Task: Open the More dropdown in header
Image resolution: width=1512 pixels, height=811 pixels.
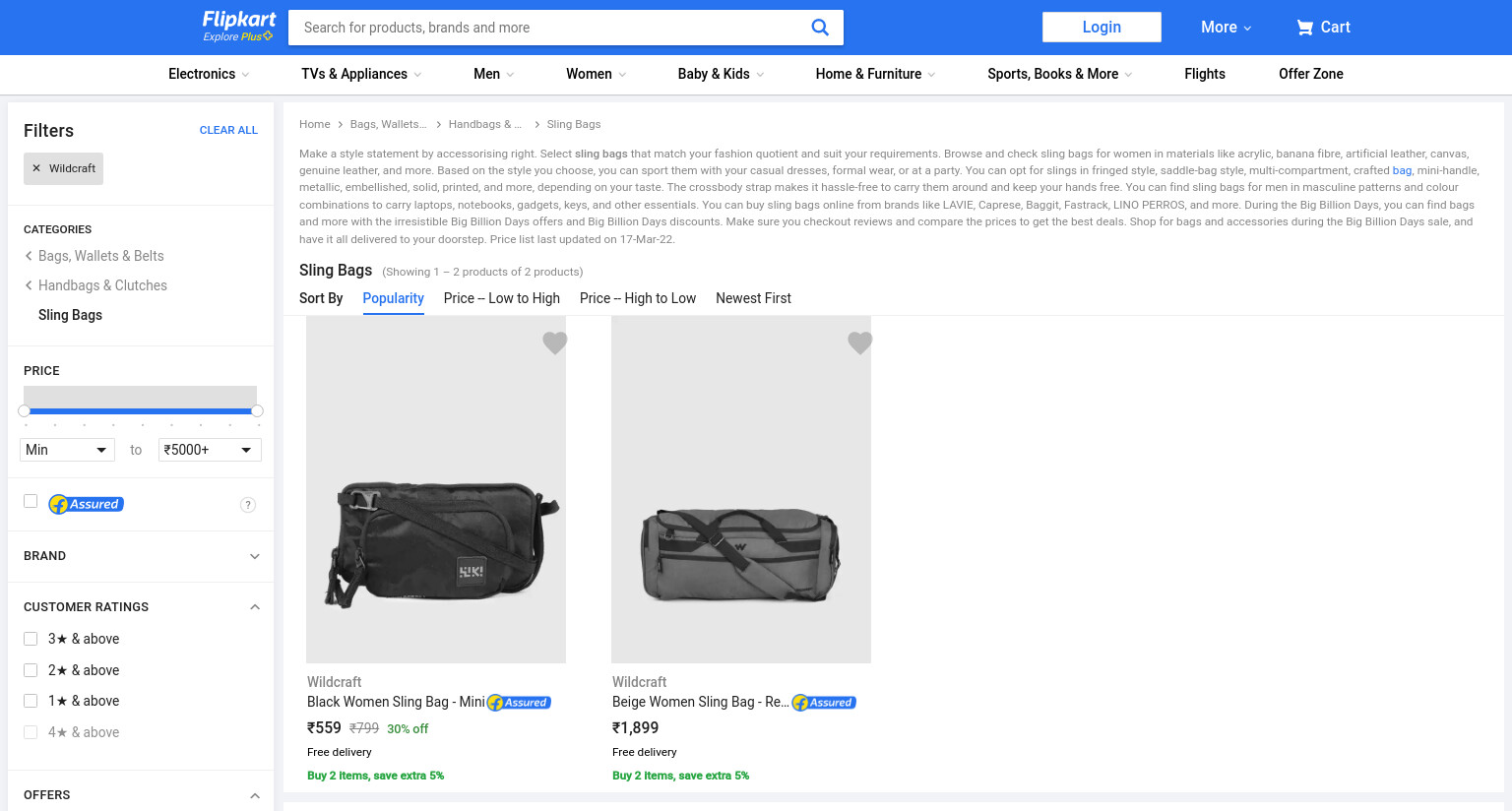Action: click(x=1226, y=28)
